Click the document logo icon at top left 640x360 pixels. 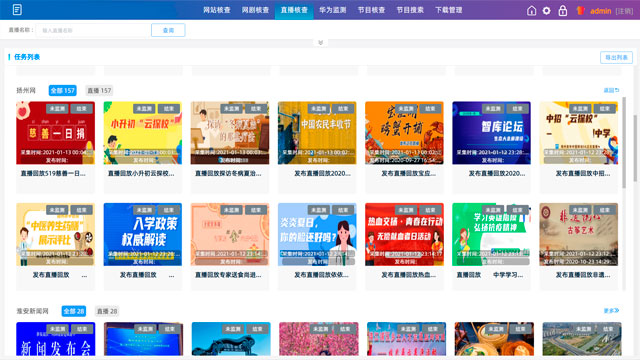[17, 10]
